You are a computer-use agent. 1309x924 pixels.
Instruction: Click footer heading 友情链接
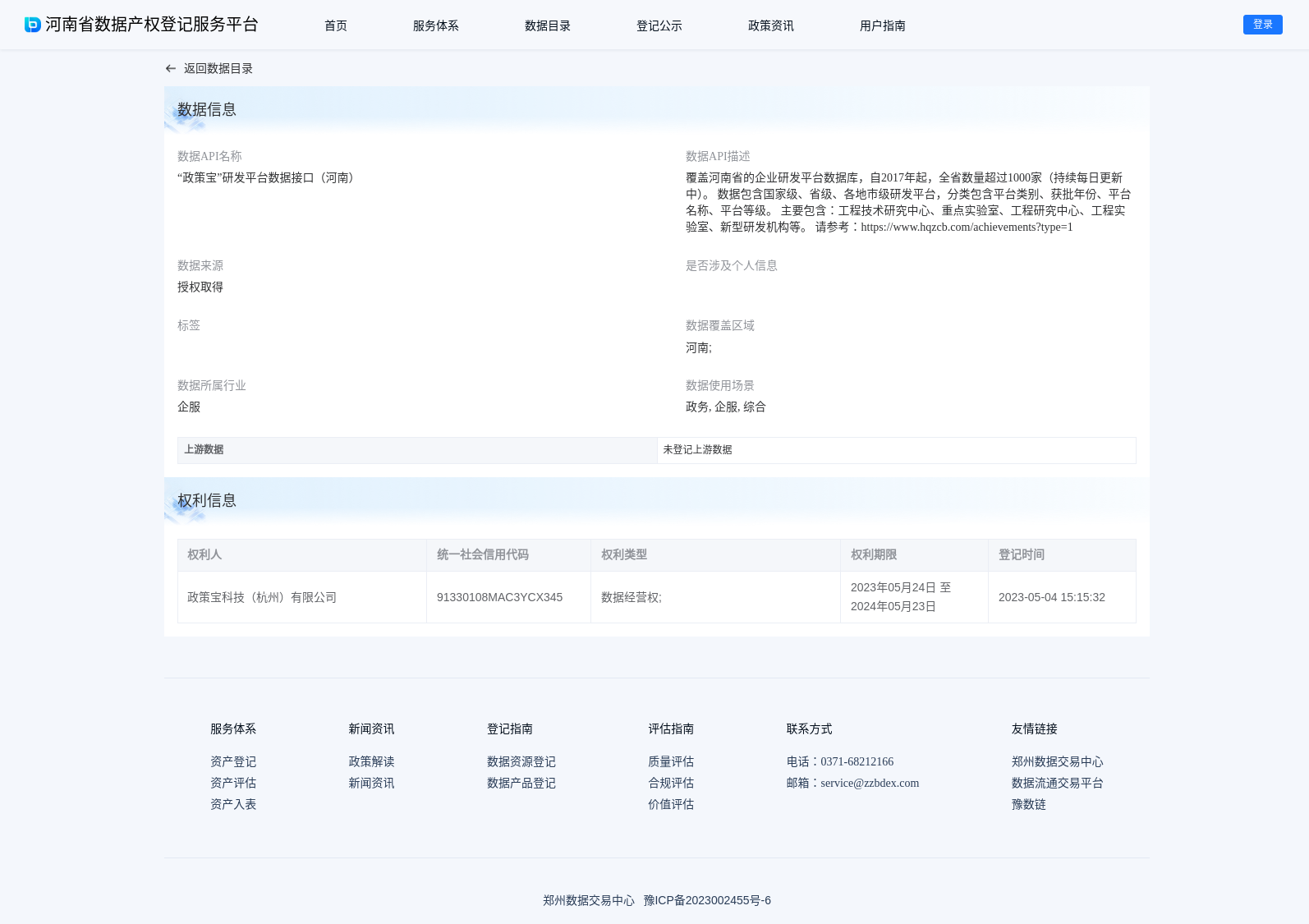(x=1035, y=729)
